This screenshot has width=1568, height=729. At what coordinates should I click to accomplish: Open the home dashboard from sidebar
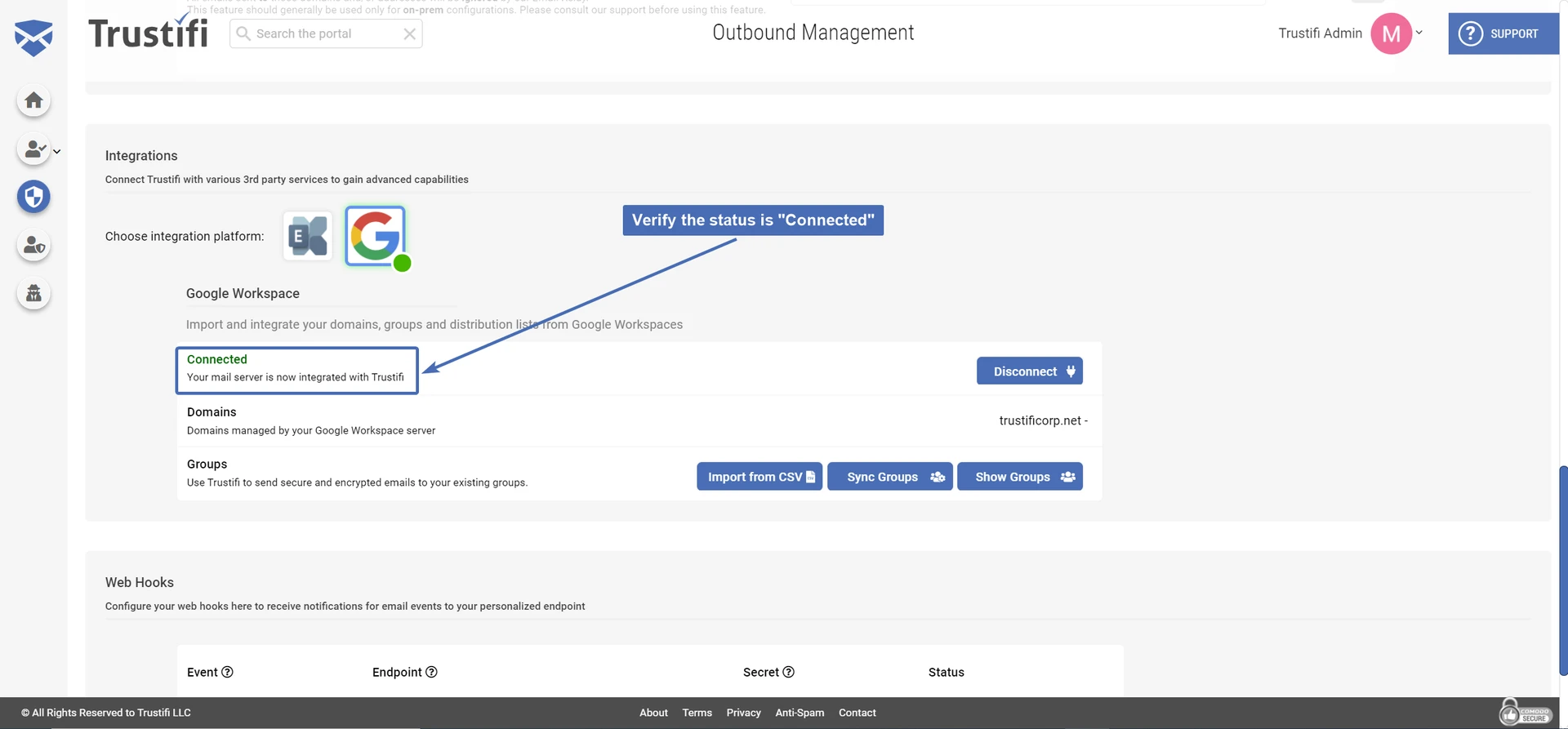click(x=33, y=100)
